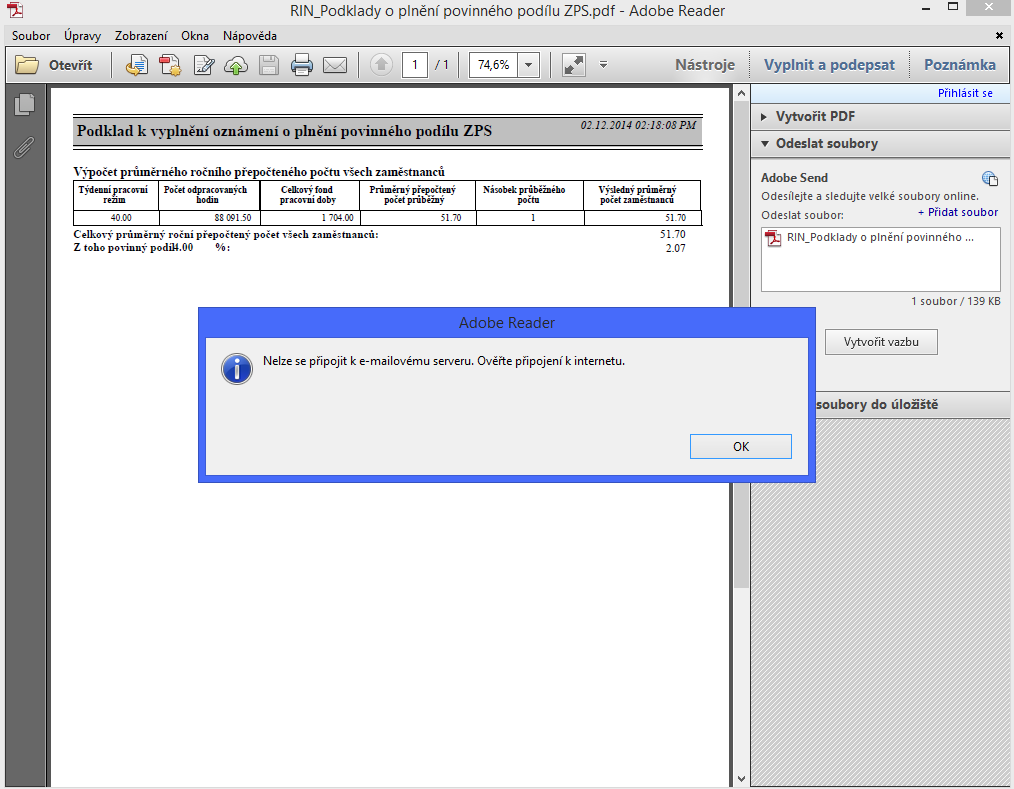Close the document with the menu bar X

click(x=999, y=36)
